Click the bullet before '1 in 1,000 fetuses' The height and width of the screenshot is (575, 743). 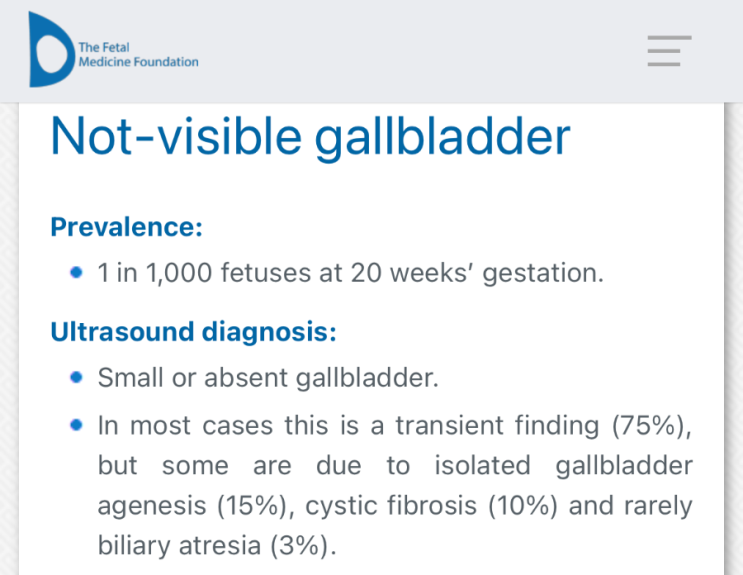76,272
